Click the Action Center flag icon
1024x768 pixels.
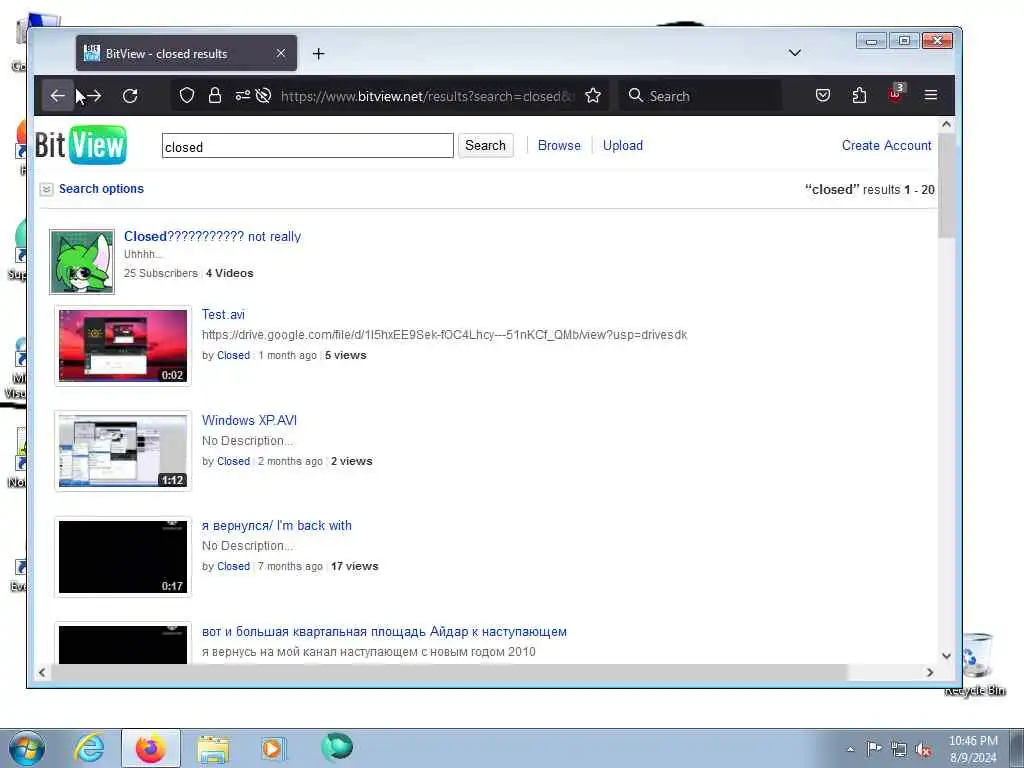[x=874, y=748]
